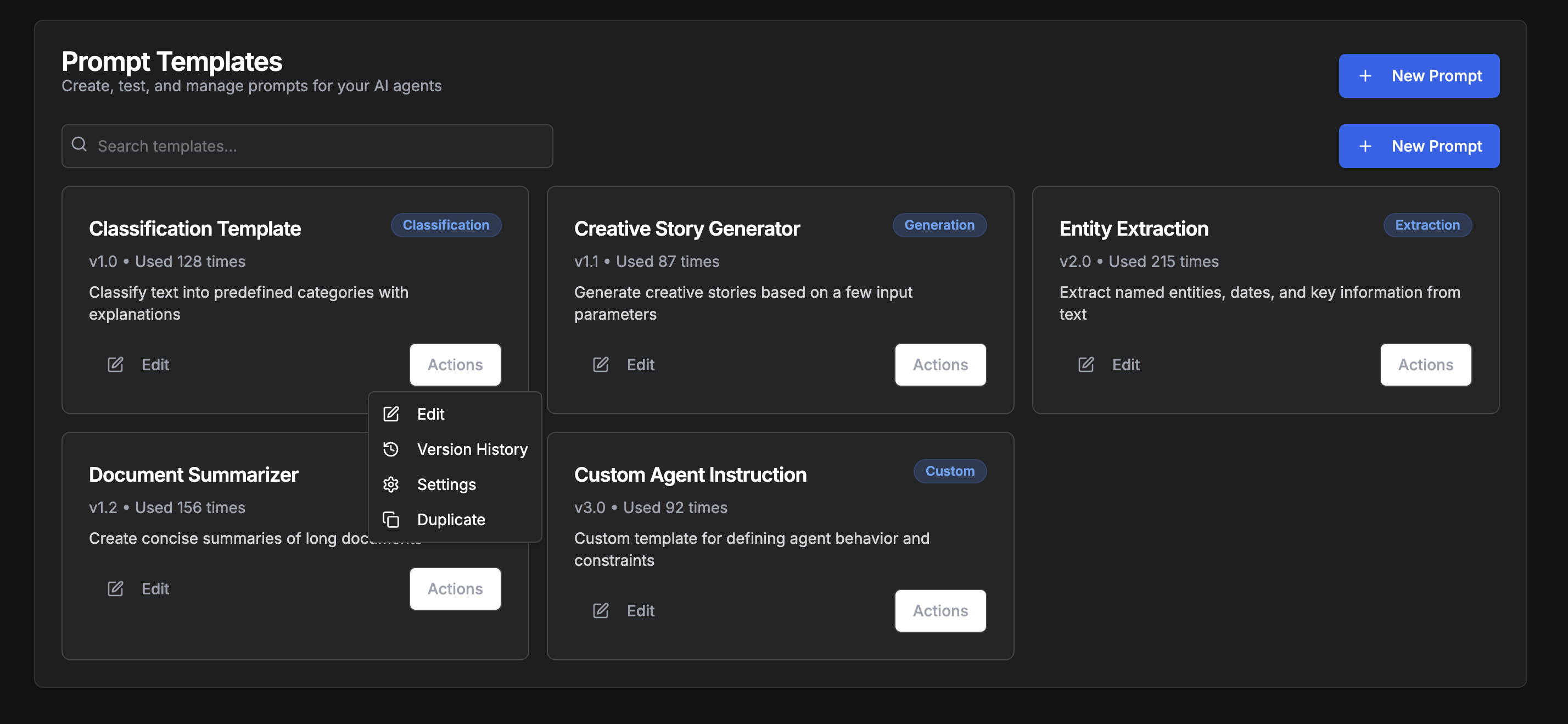Choose Version History from the open menu
The image size is (1568, 724).
472,449
